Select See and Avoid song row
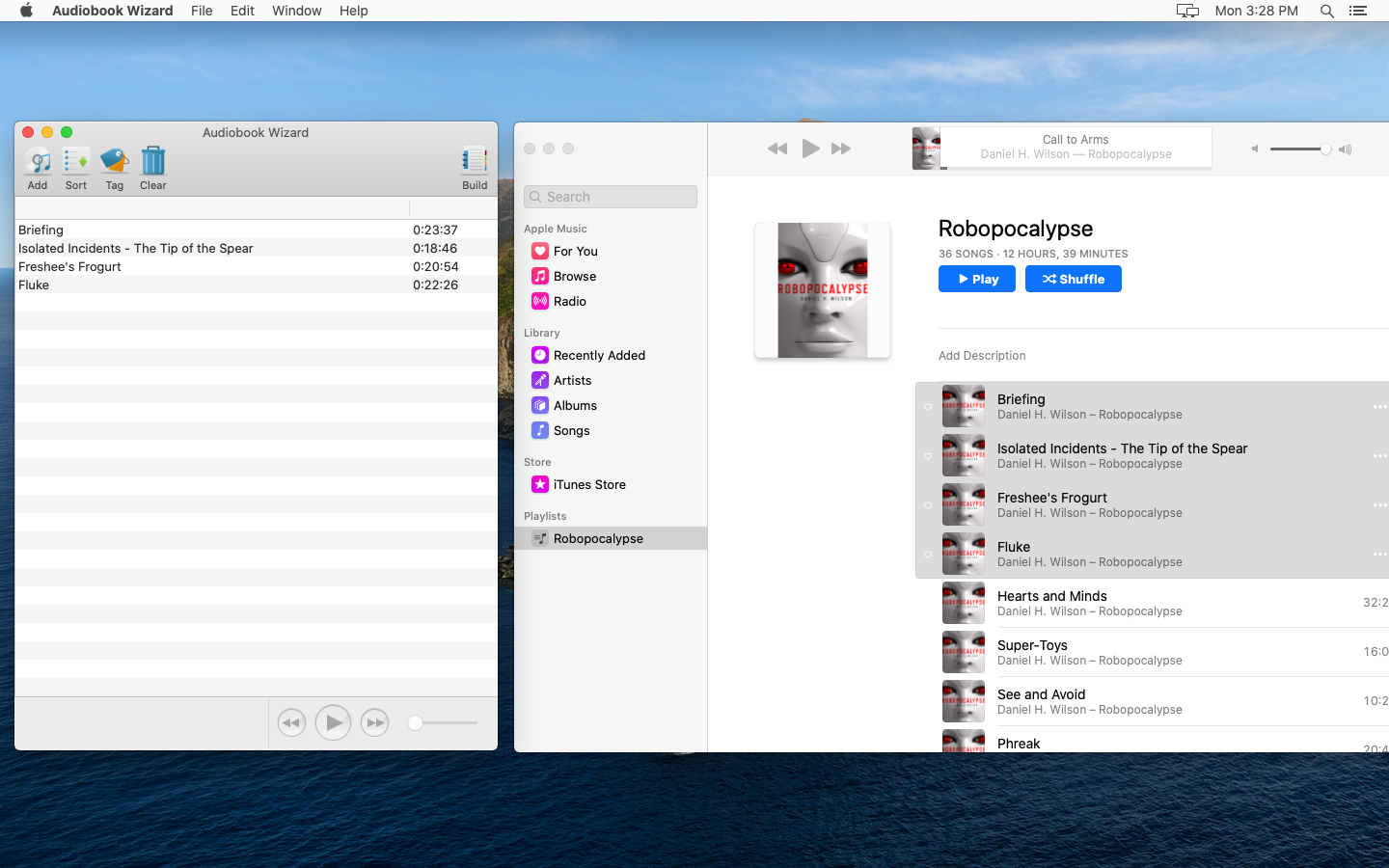 click(1153, 701)
